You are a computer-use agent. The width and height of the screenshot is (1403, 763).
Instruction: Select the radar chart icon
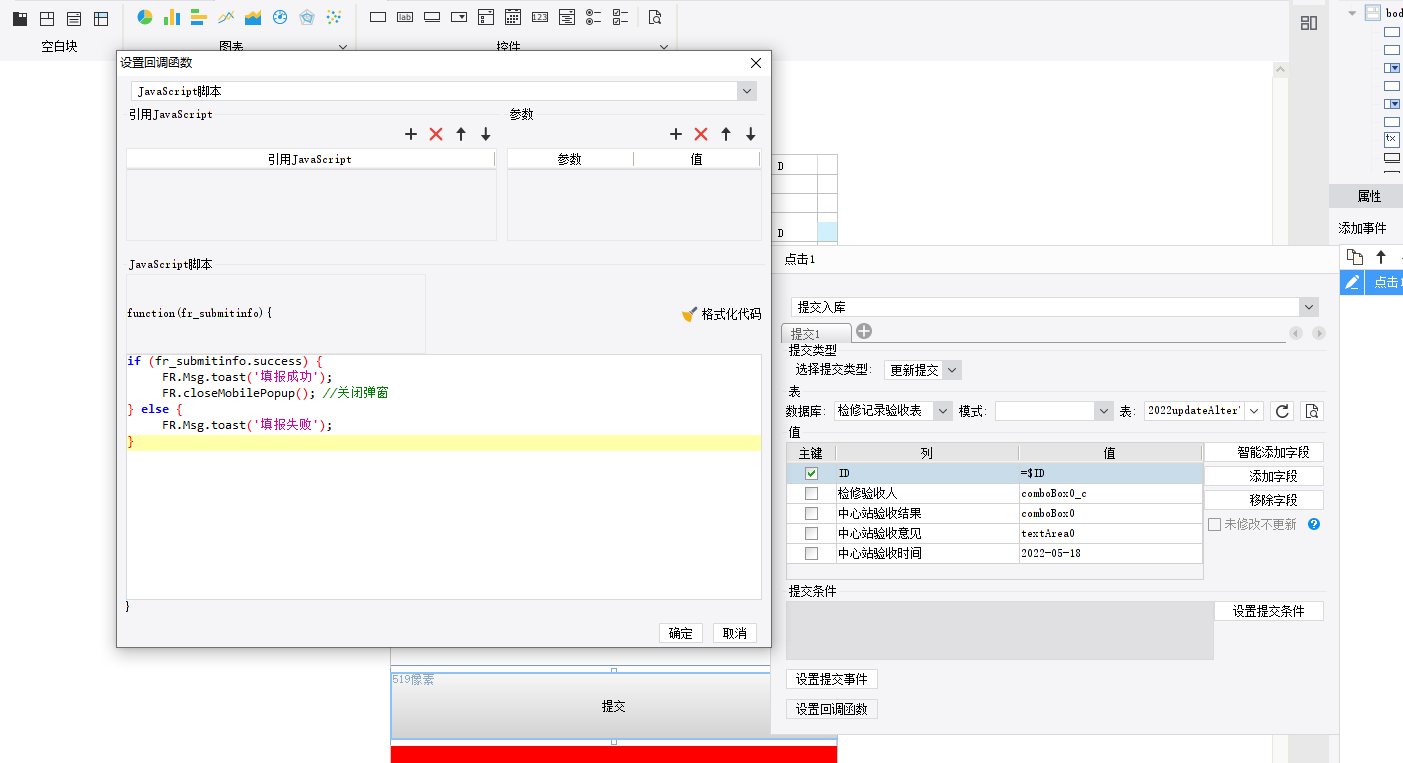point(307,17)
